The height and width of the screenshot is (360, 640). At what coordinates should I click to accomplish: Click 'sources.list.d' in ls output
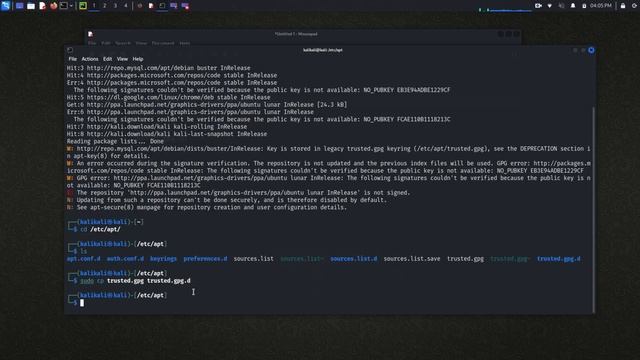[354, 259]
